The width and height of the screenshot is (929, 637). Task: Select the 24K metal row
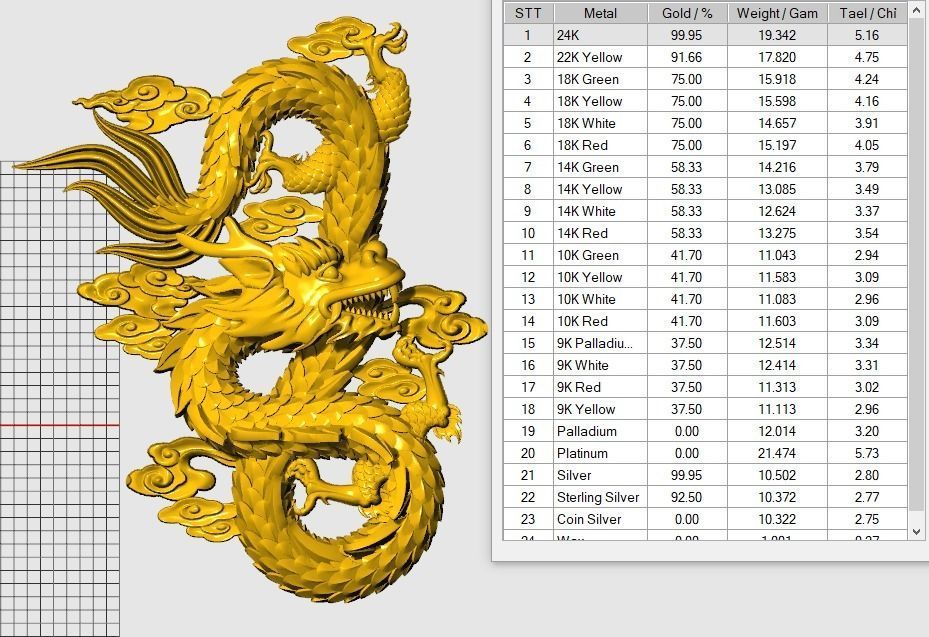point(706,35)
